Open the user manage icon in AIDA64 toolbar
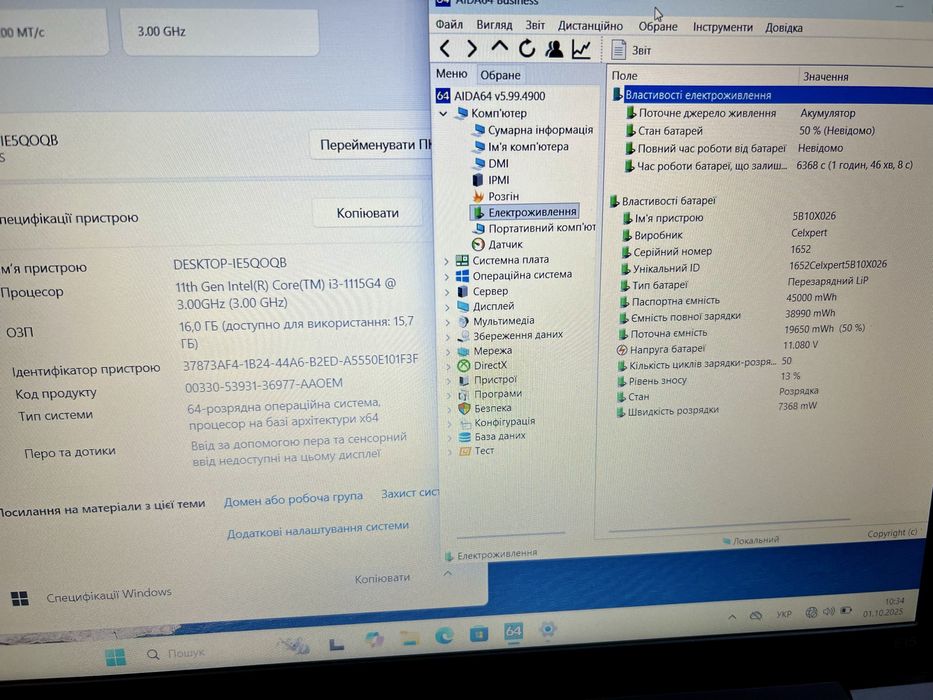 point(554,49)
